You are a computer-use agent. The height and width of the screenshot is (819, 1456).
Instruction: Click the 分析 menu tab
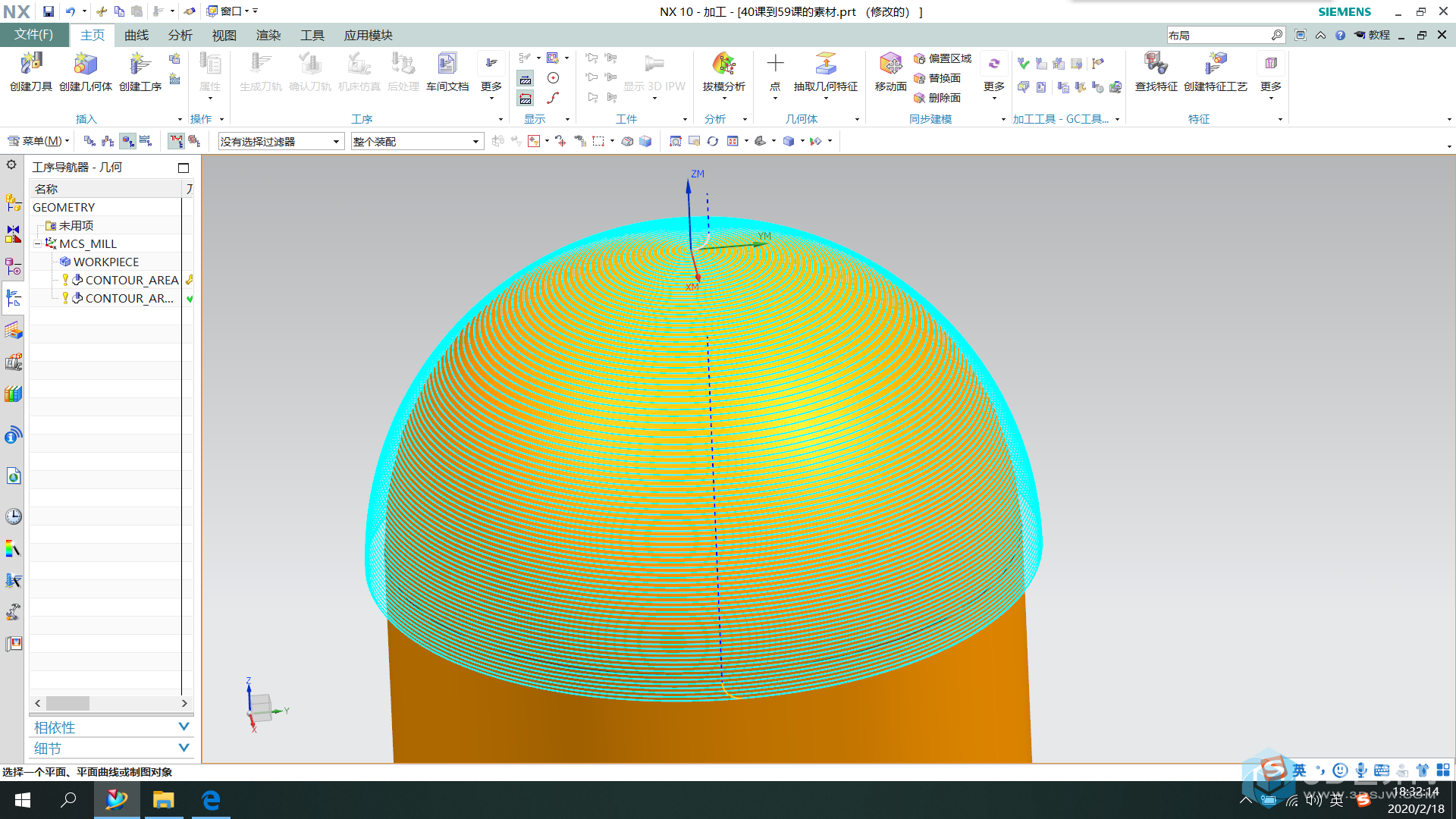(x=181, y=35)
